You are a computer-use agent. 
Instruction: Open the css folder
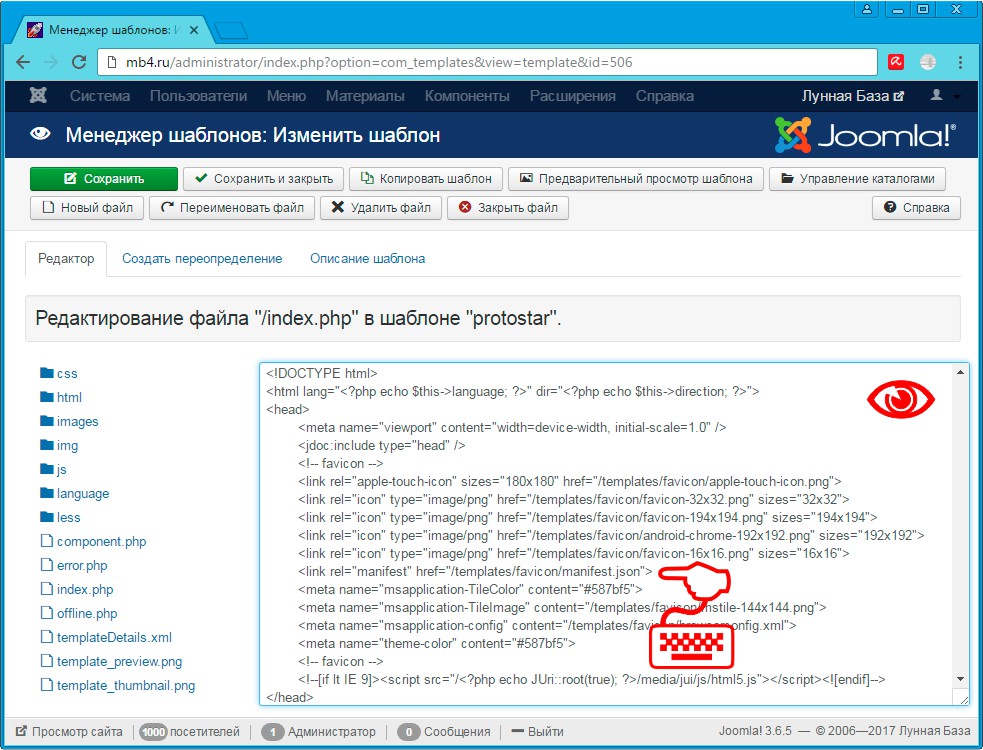coord(66,374)
